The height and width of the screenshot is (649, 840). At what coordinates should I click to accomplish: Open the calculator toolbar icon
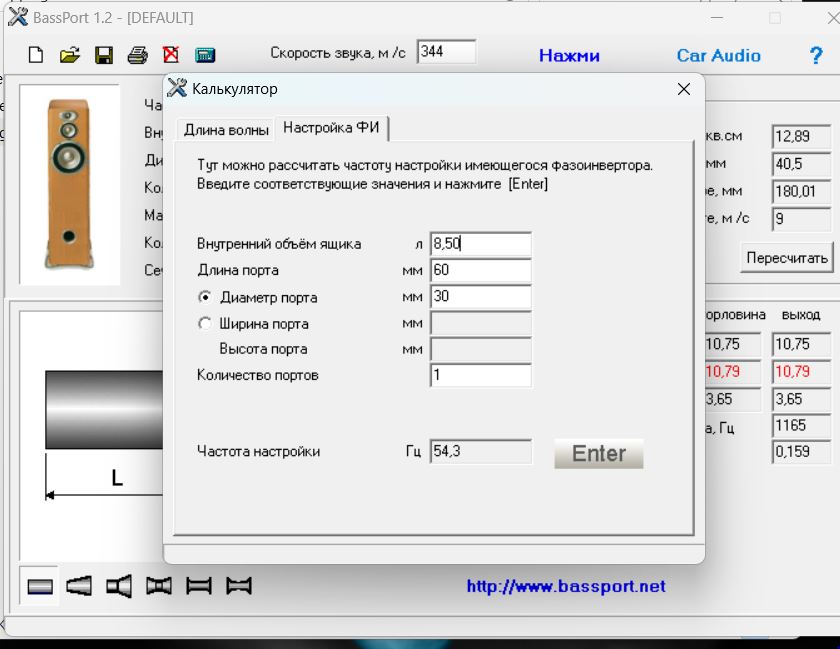tap(205, 56)
